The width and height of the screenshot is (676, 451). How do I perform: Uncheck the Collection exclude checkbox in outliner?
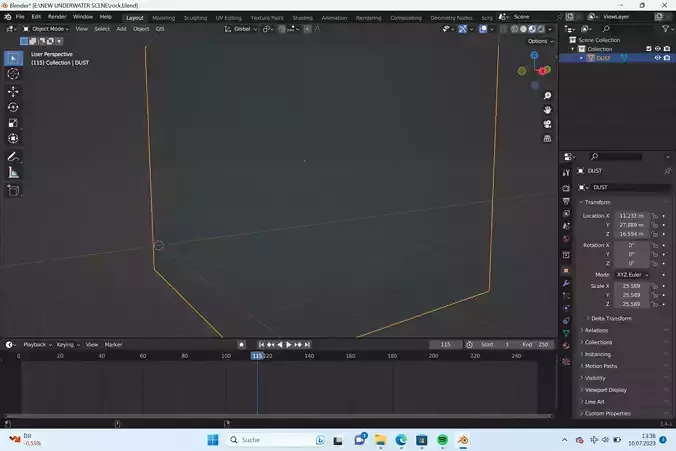click(x=649, y=49)
